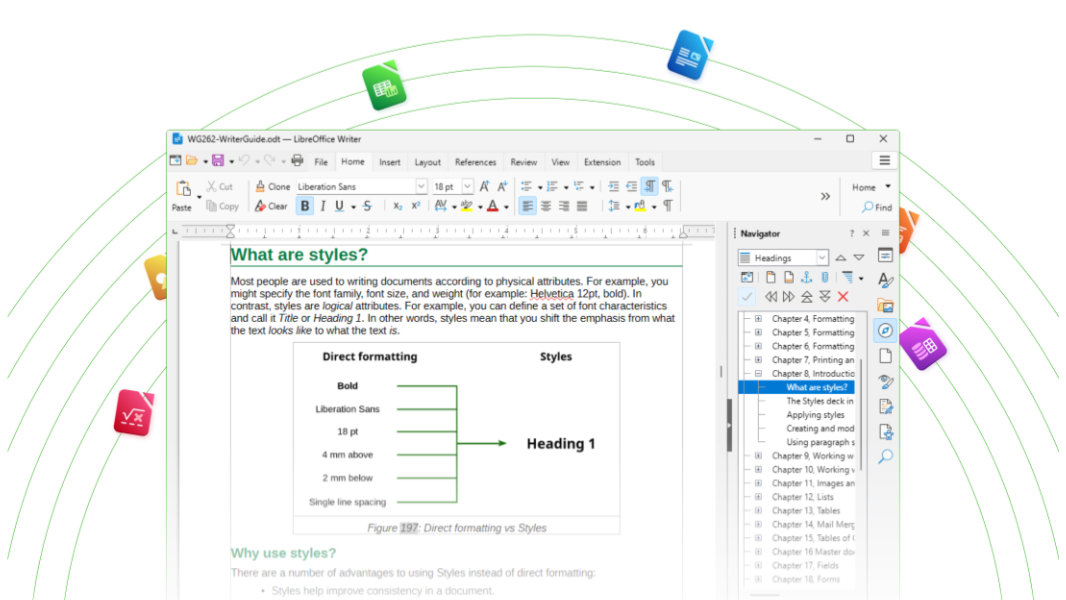Open the Styles deck icon in sidebar
1066x600 pixels.
click(885, 280)
